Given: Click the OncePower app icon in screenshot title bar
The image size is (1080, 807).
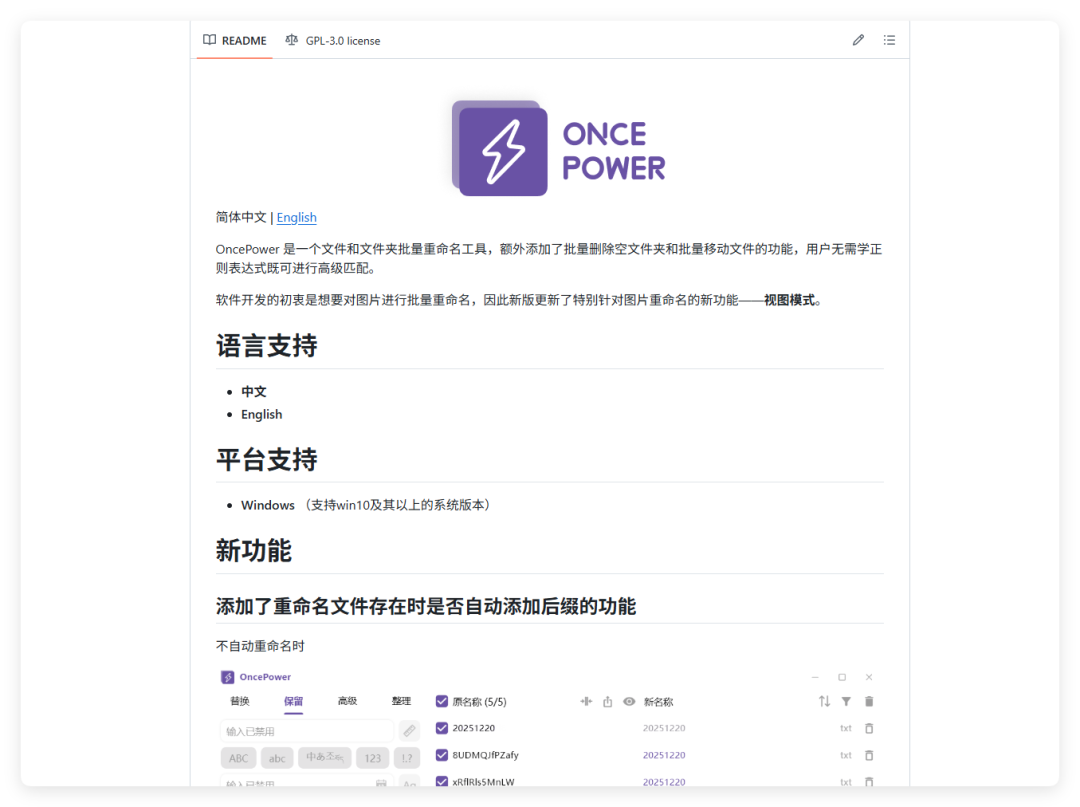Looking at the screenshot, I should coord(227,677).
